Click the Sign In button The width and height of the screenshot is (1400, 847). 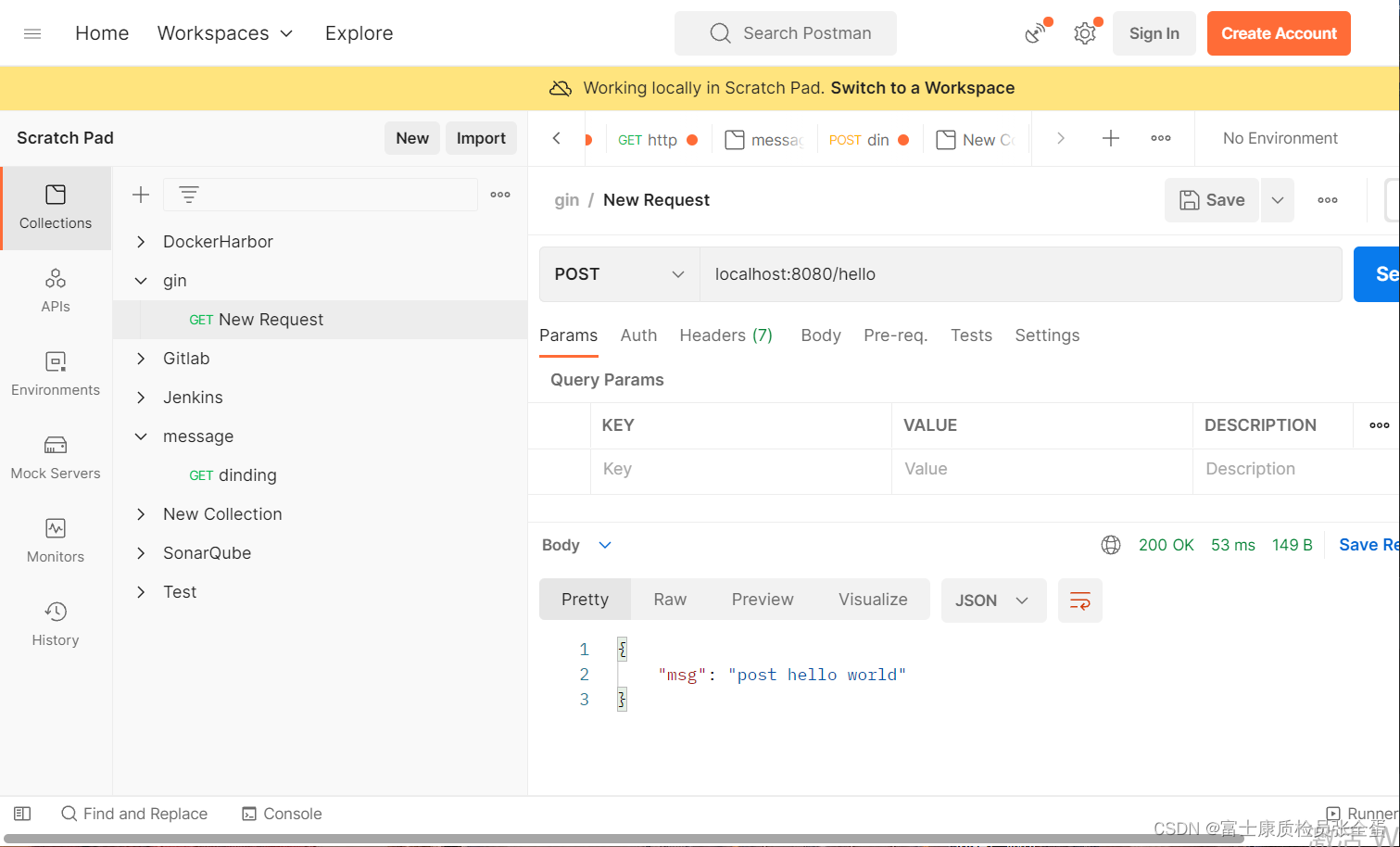click(1154, 33)
